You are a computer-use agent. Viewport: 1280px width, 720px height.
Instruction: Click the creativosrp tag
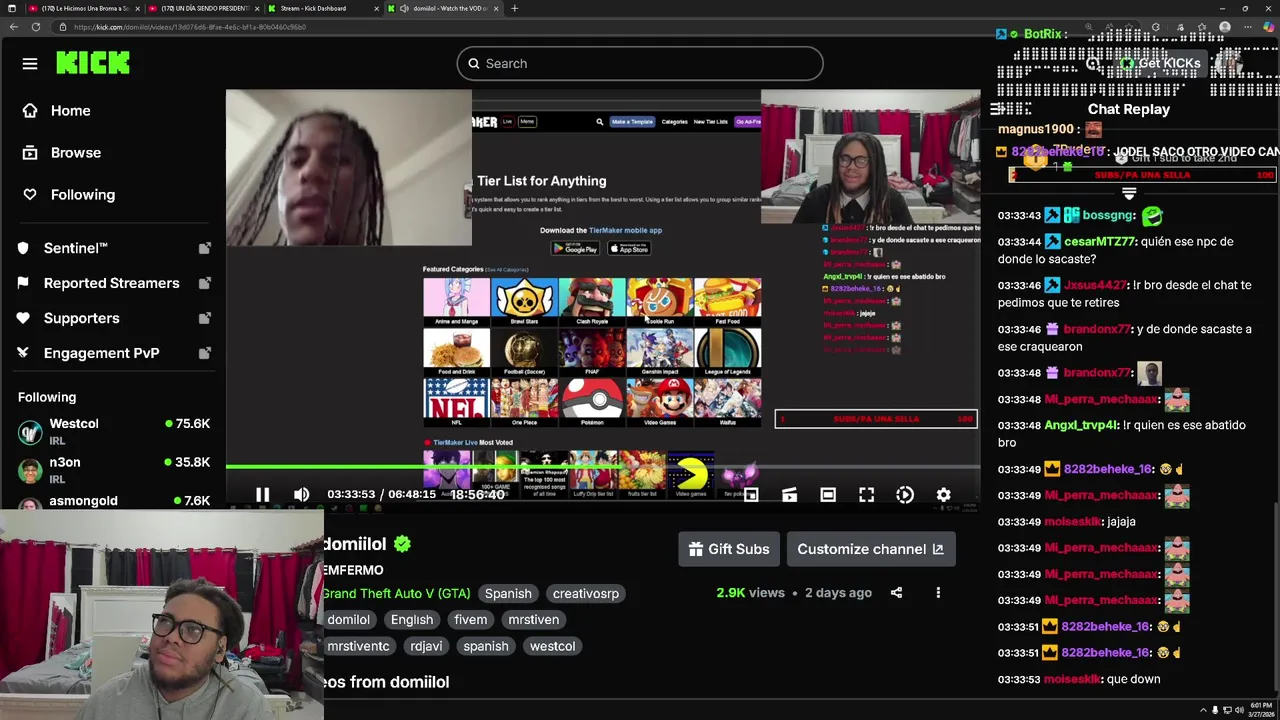586,594
